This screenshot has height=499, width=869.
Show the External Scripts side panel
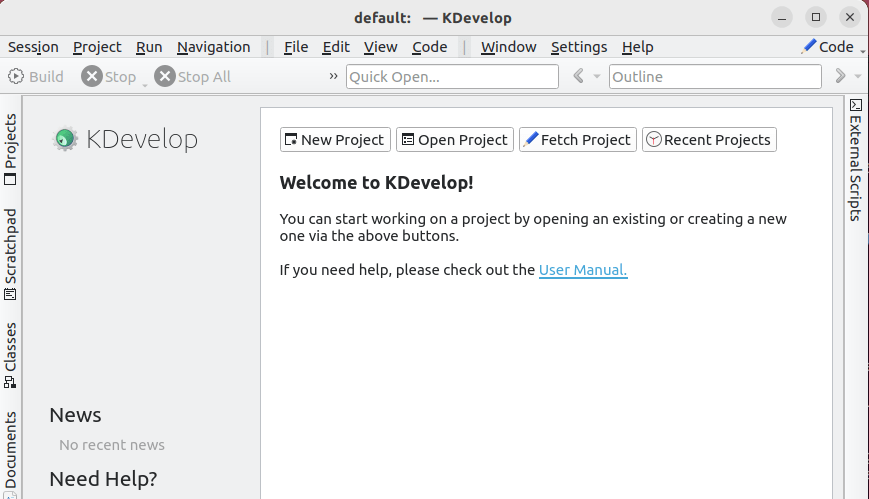(x=856, y=160)
